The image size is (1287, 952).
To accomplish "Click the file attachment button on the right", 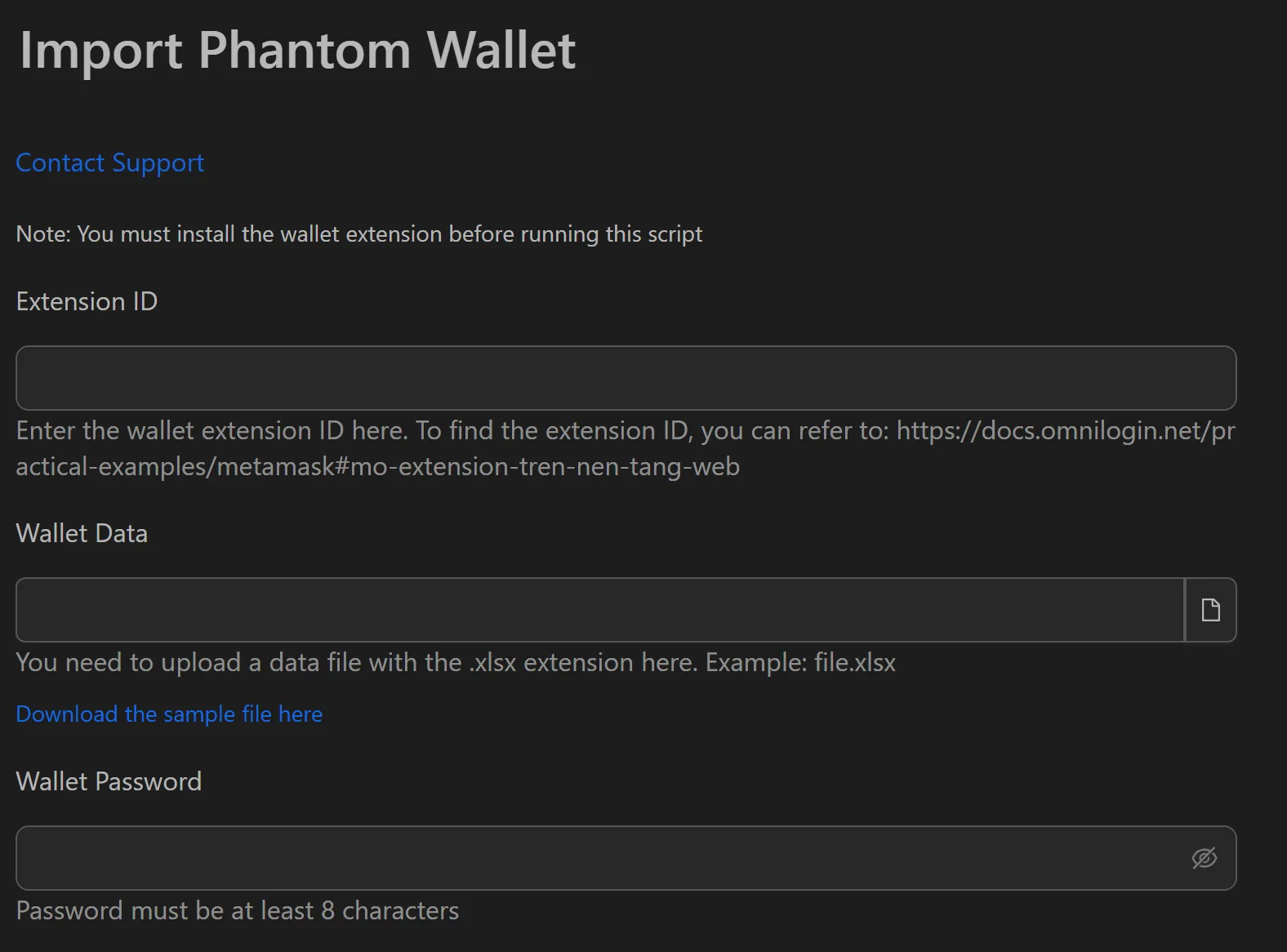I will [1211, 609].
